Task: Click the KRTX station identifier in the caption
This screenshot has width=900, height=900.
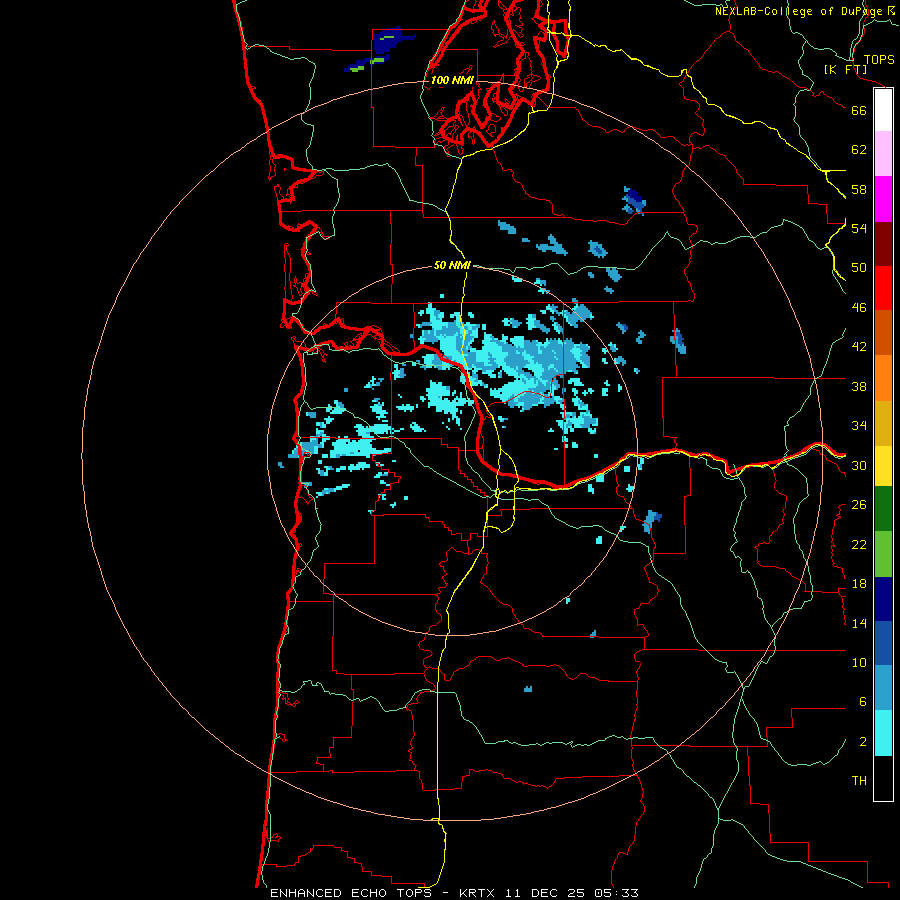Action: 479,893
